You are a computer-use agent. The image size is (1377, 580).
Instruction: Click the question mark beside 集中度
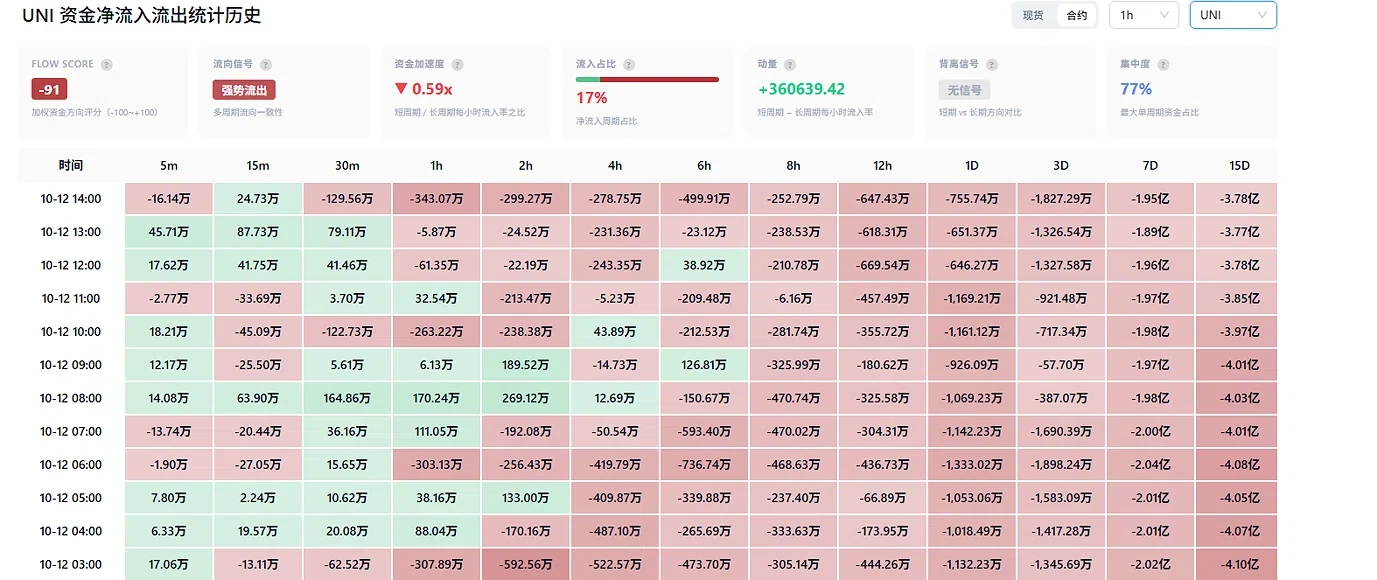(x=1163, y=65)
